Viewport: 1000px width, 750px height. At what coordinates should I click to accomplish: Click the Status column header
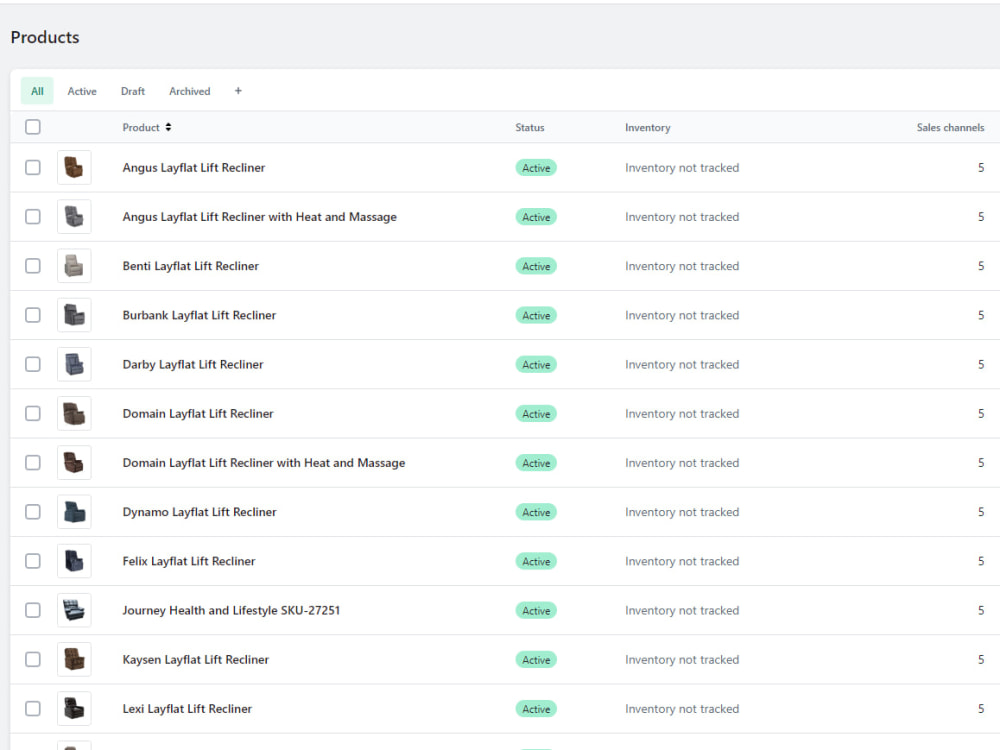pos(529,128)
